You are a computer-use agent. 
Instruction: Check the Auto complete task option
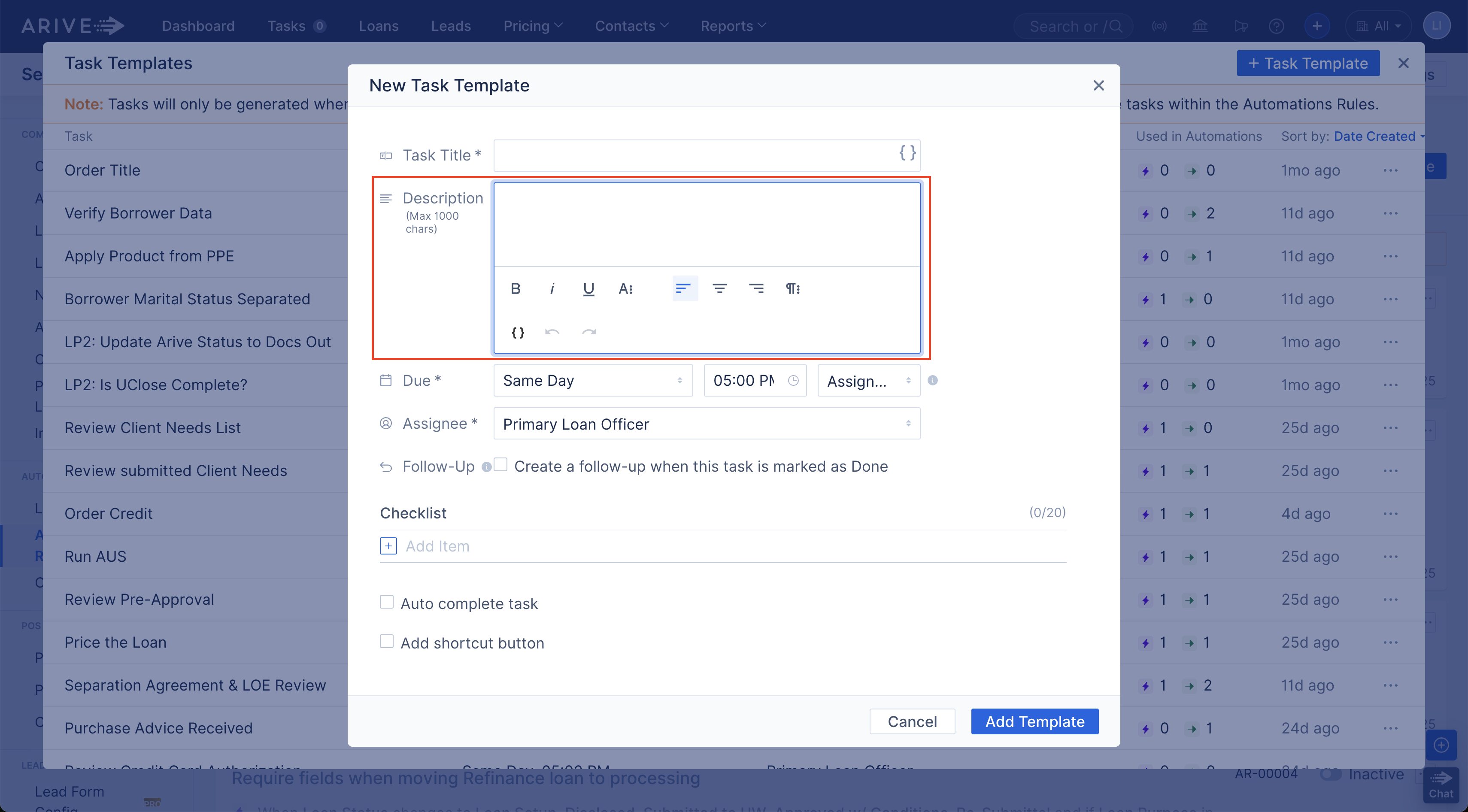[387, 602]
